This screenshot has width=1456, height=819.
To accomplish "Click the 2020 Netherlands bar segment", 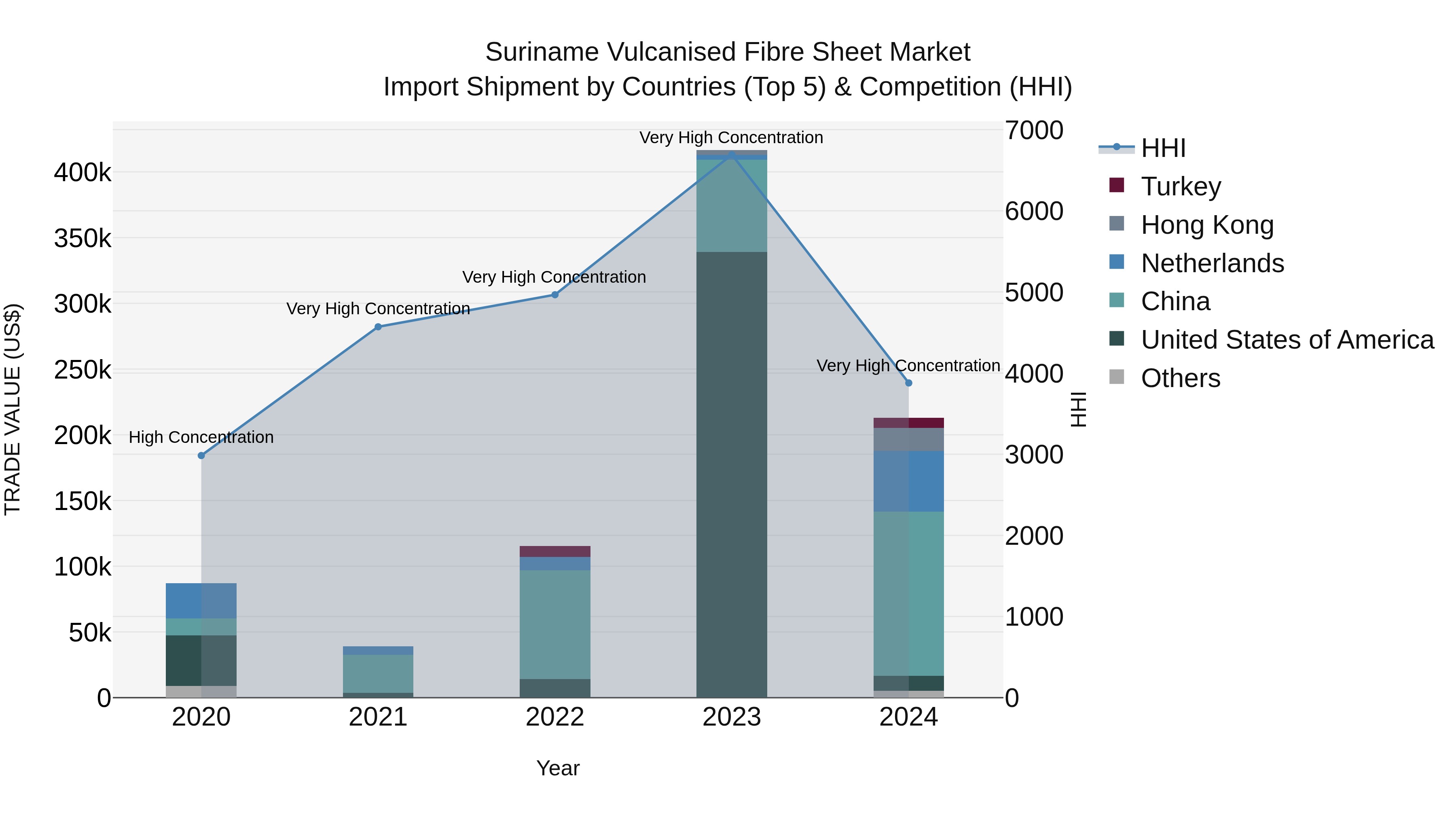I will pyautogui.click(x=201, y=601).
